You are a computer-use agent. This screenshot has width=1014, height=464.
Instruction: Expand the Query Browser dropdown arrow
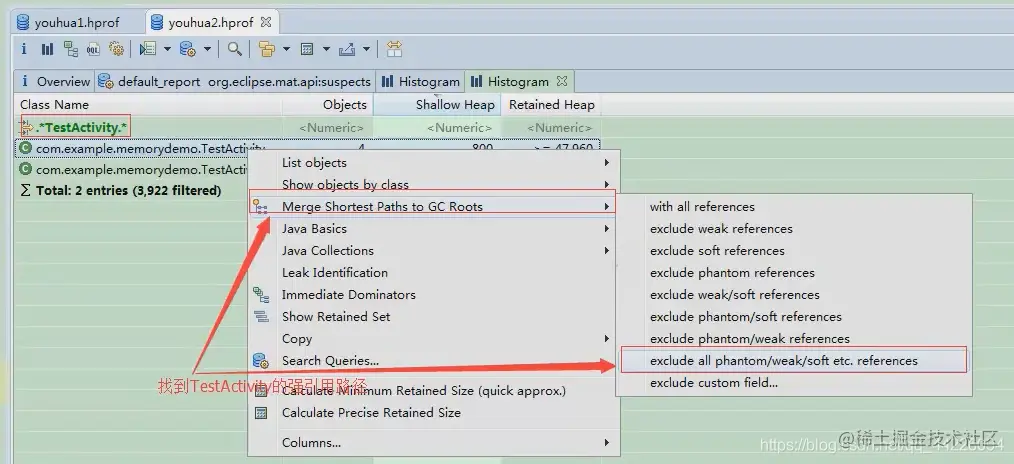(207, 48)
